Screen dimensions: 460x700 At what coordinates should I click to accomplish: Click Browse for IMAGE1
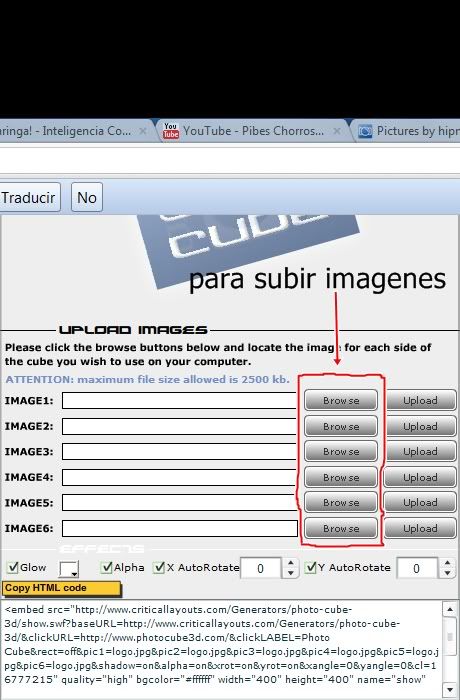pyautogui.click(x=341, y=400)
